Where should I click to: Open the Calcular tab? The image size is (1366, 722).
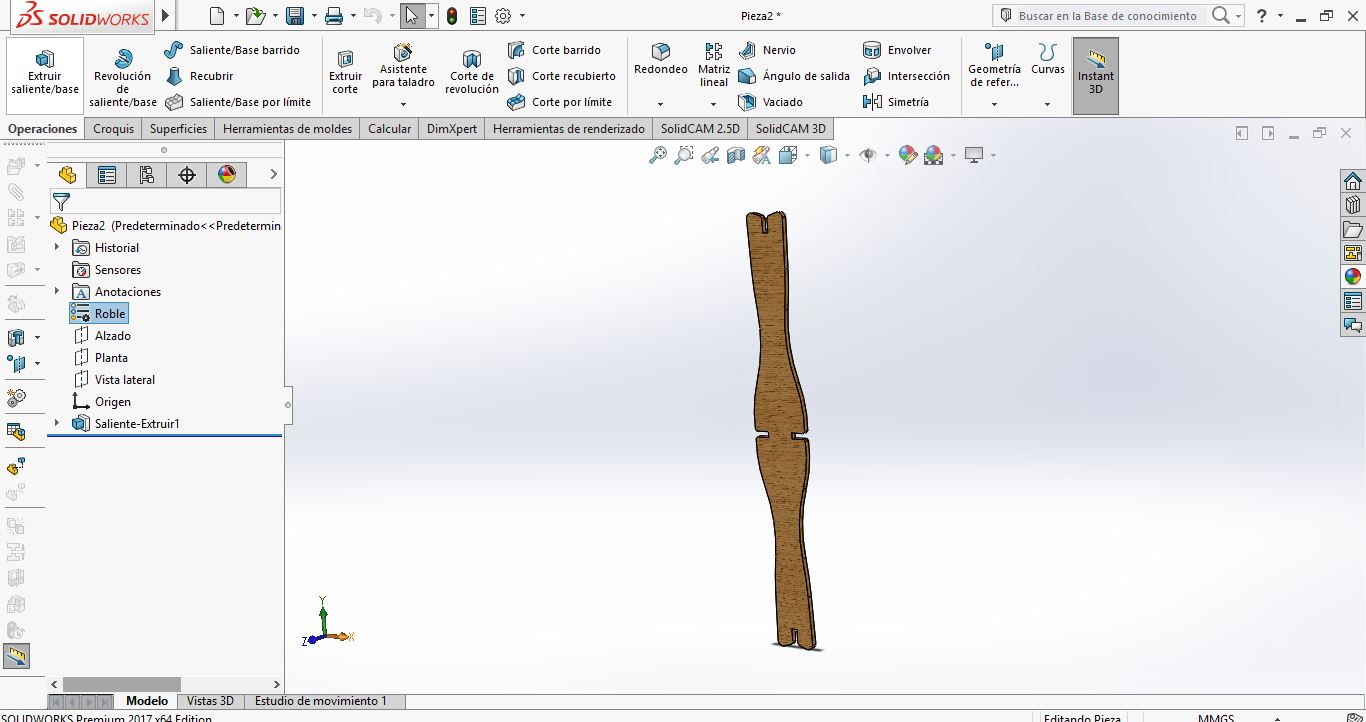click(x=389, y=129)
